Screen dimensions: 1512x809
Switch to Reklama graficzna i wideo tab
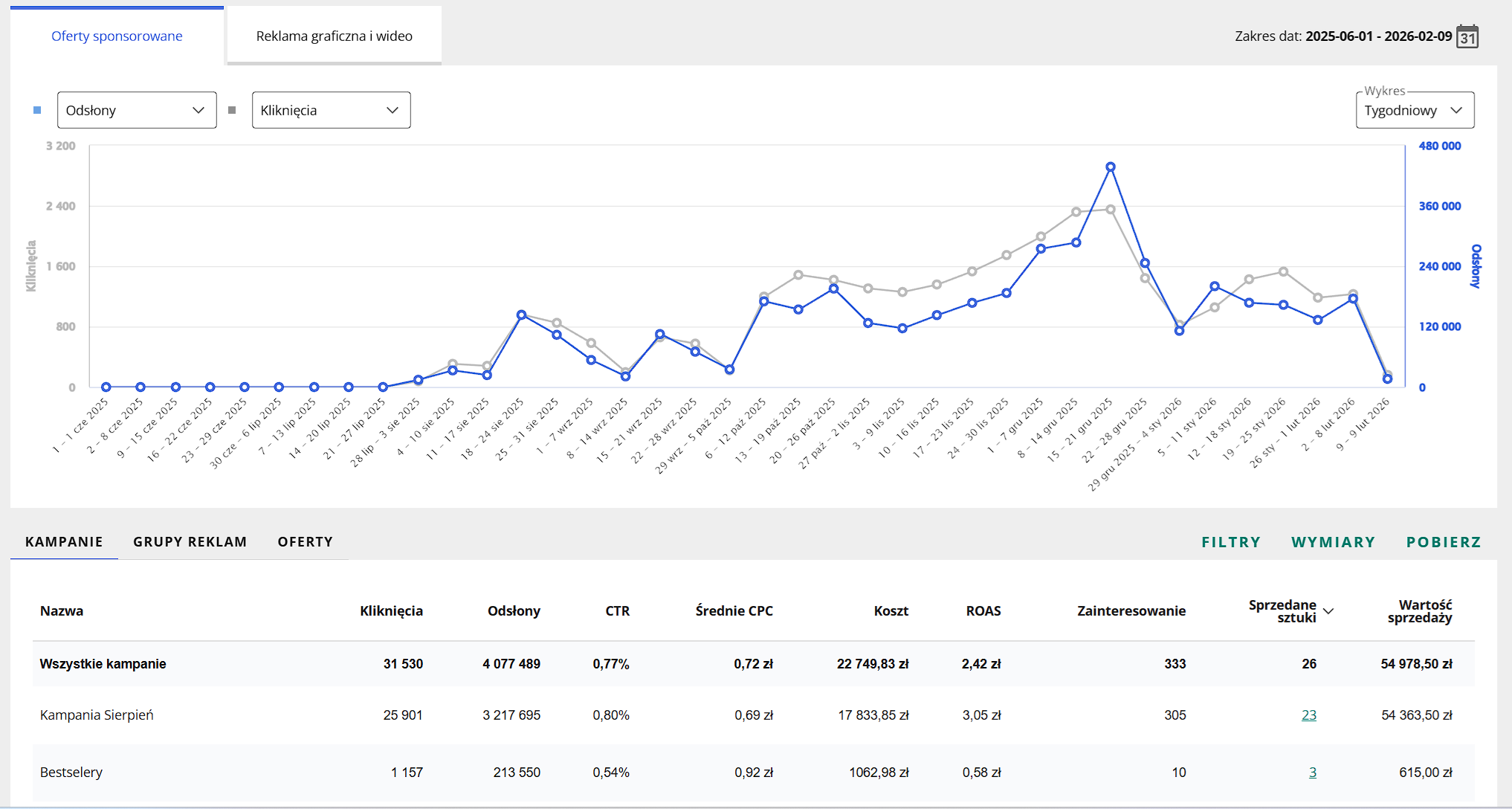pyautogui.click(x=335, y=36)
